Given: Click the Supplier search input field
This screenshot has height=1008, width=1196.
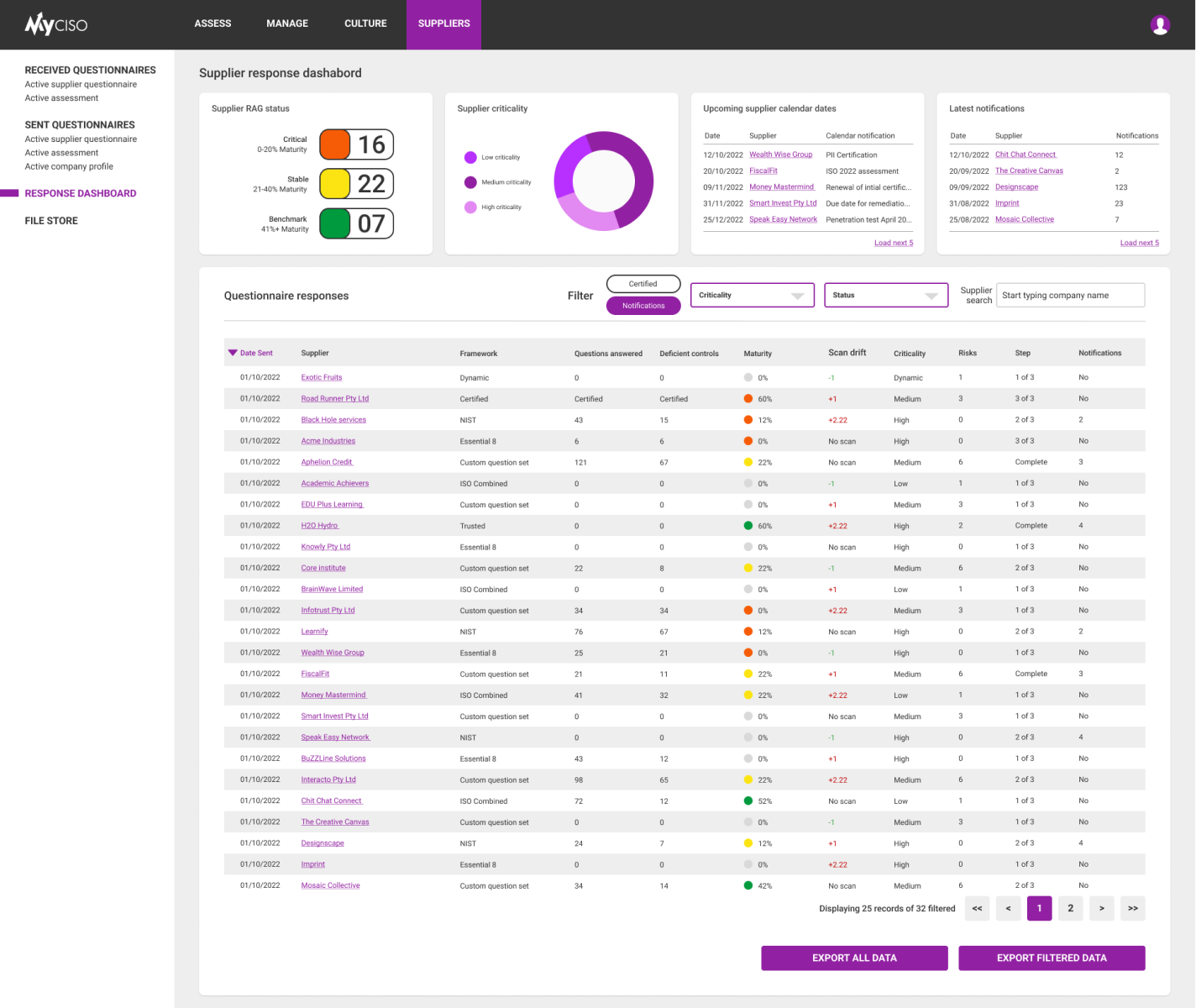Looking at the screenshot, I should click(x=1070, y=295).
